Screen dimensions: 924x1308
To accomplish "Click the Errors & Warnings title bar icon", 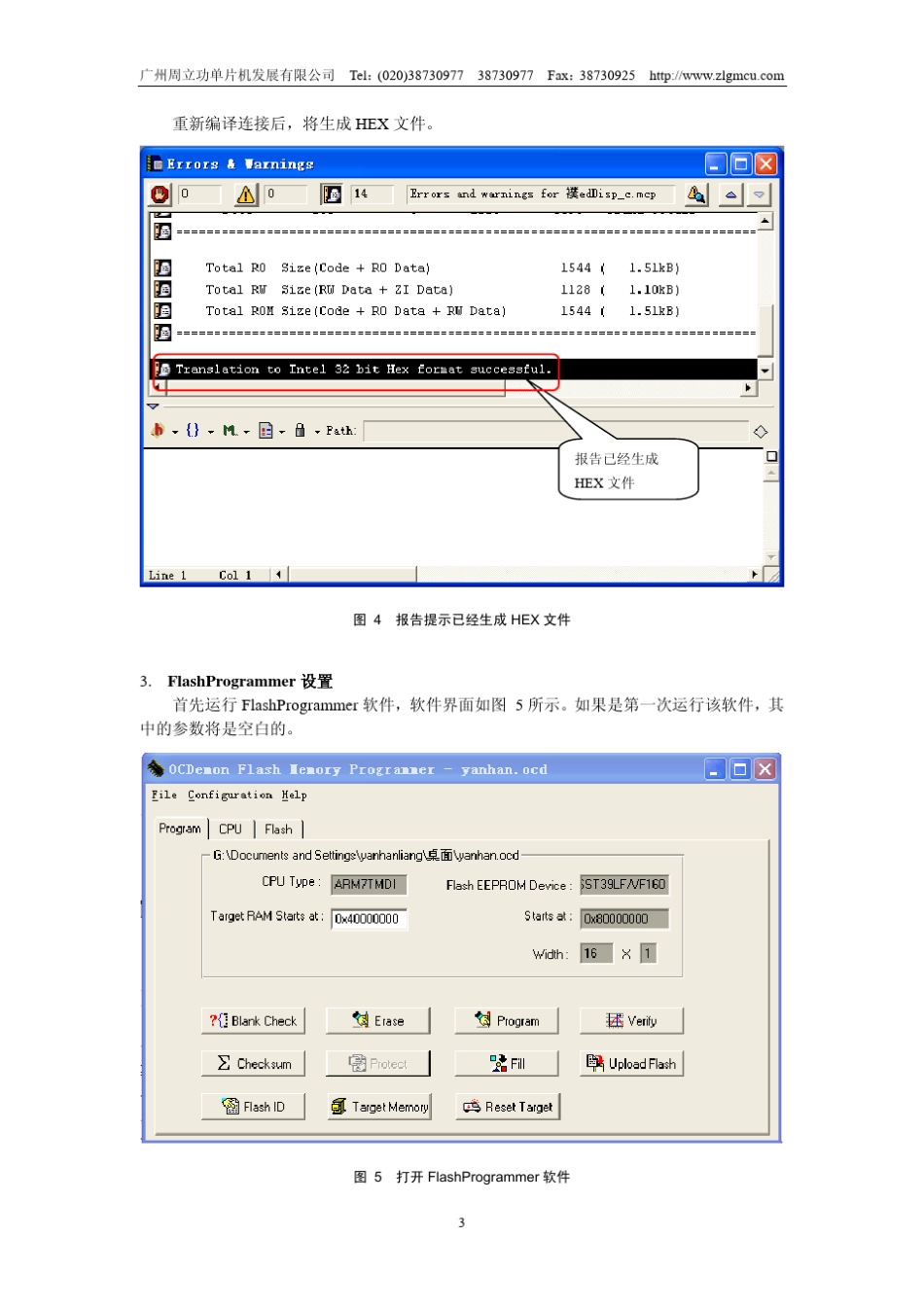I will (155, 163).
